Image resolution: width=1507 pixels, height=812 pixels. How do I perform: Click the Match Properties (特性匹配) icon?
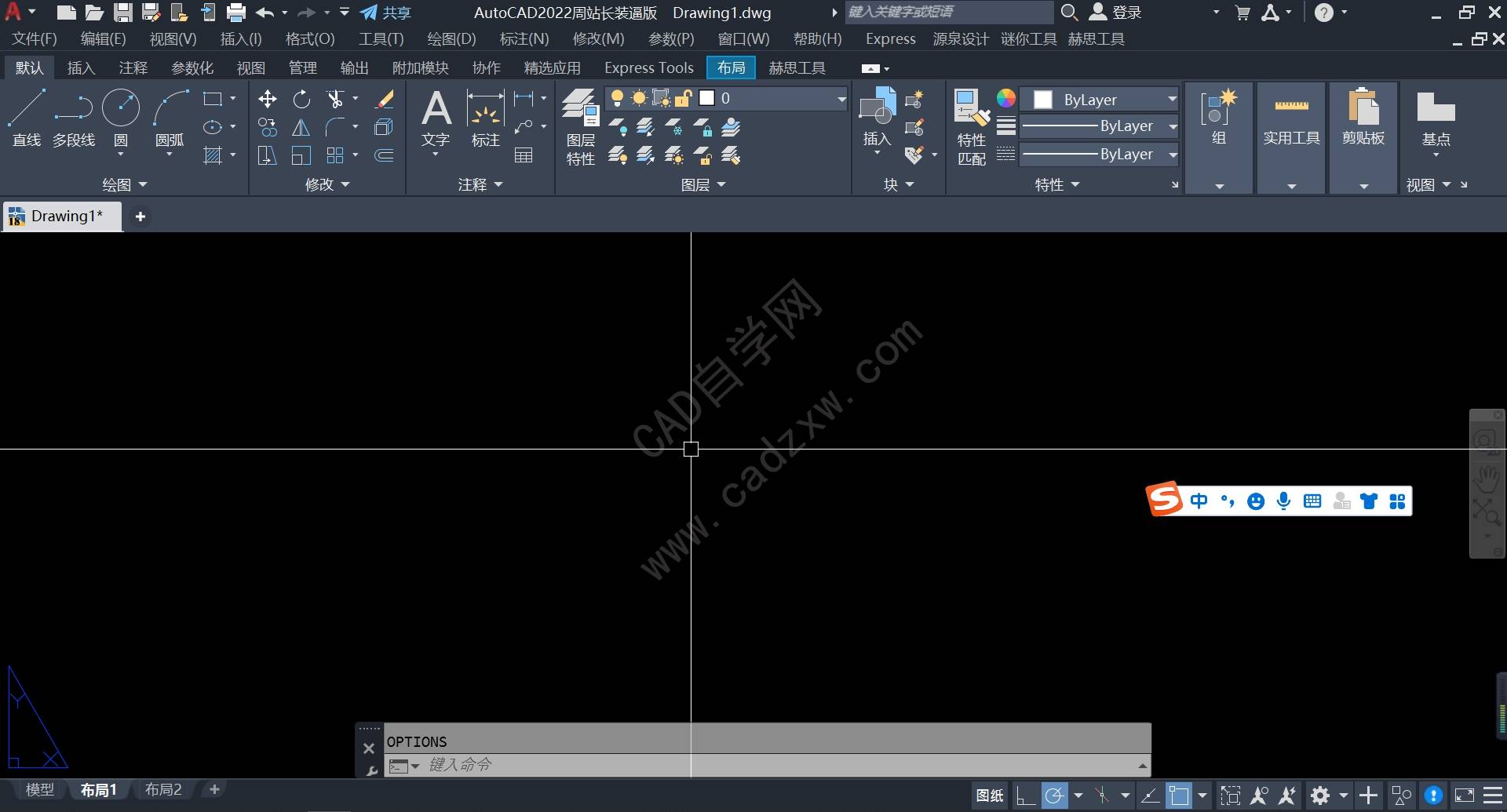pos(971,126)
